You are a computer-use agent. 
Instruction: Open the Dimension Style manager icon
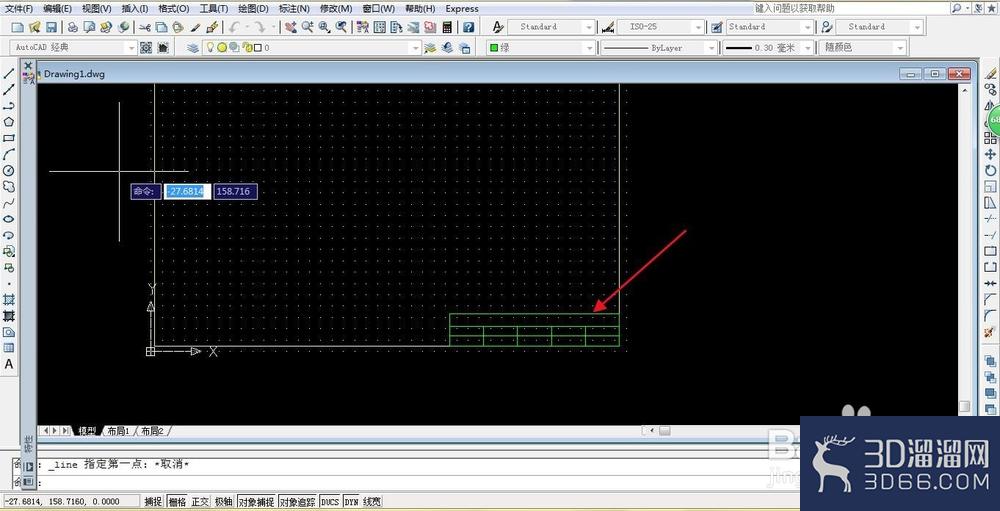(x=607, y=27)
